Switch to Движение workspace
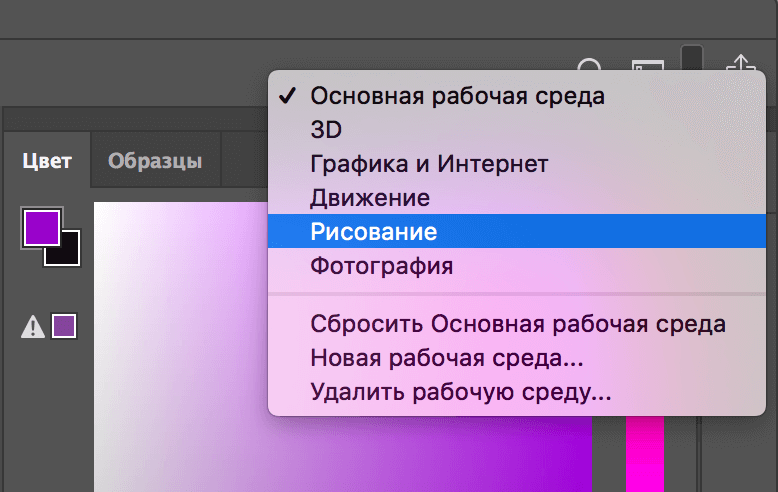 517,197
